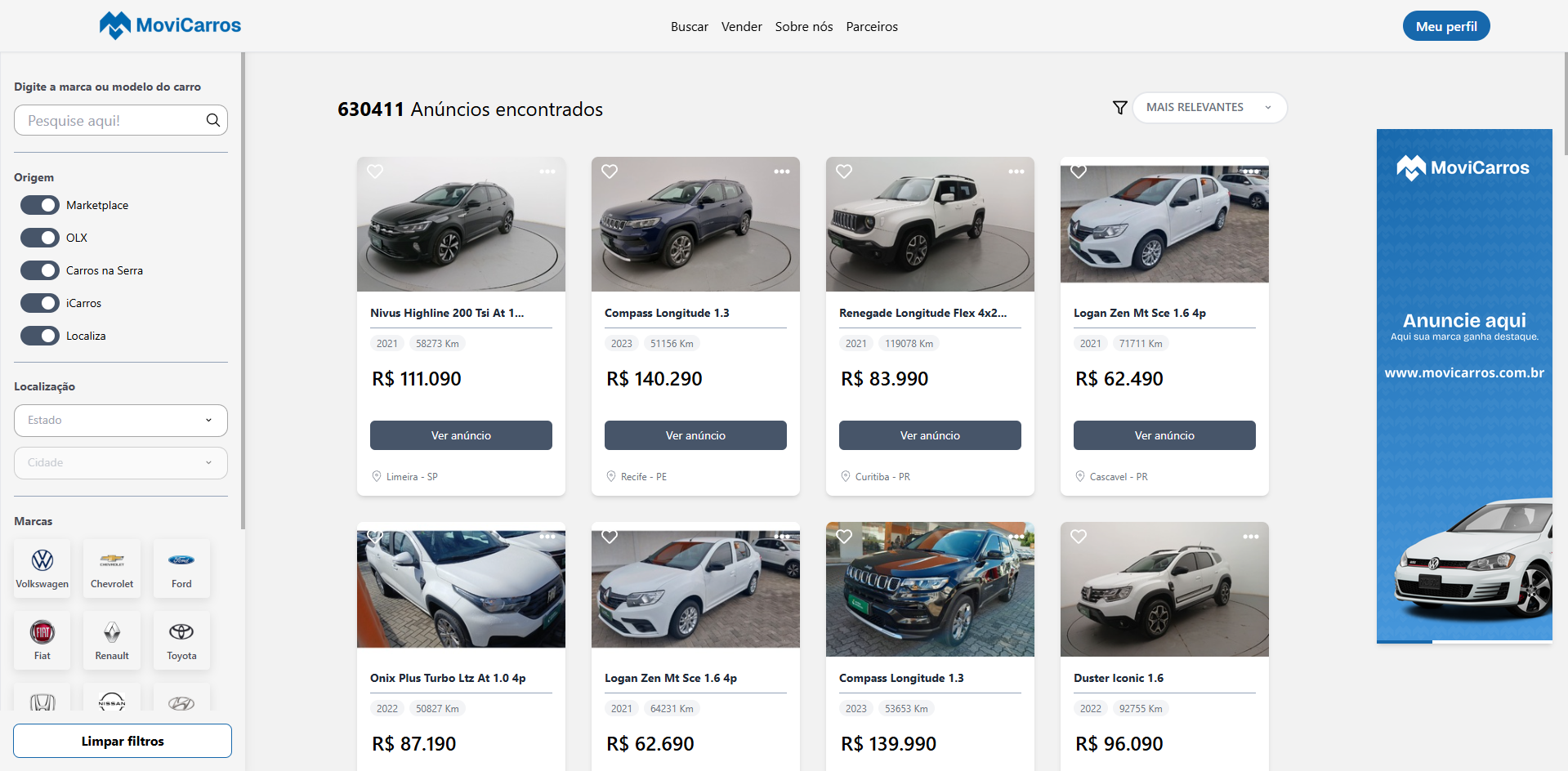
Task: Click the Recife - PE location text
Action: point(644,477)
